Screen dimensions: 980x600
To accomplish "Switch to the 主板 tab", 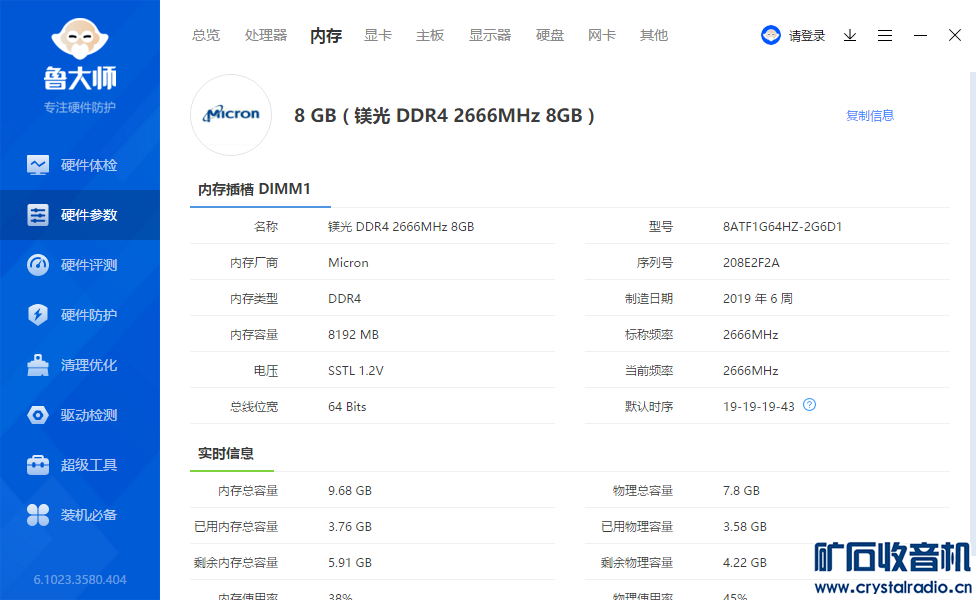I will [x=430, y=36].
